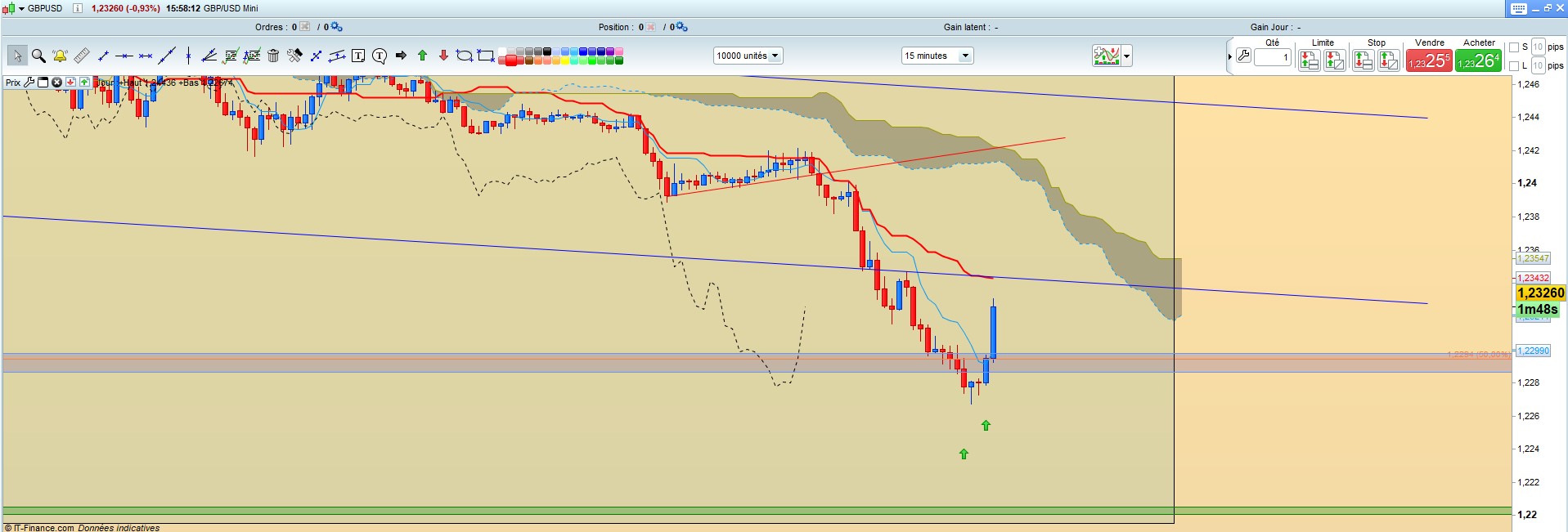Open Prix panel wrench settings
The height and width of the screenshot is (532, 1568).
click(29, 82)
